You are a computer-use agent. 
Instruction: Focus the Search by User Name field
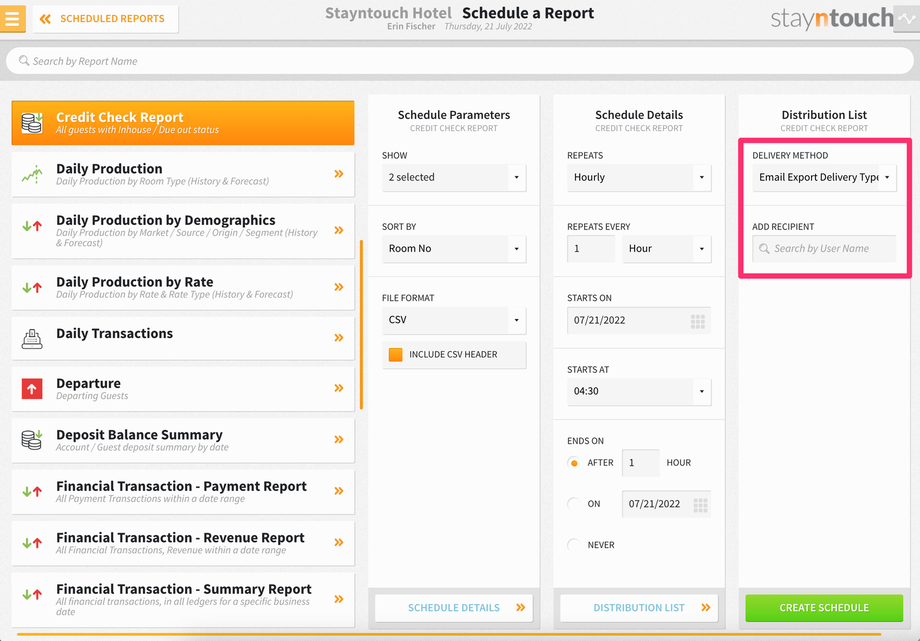point(824,249)
